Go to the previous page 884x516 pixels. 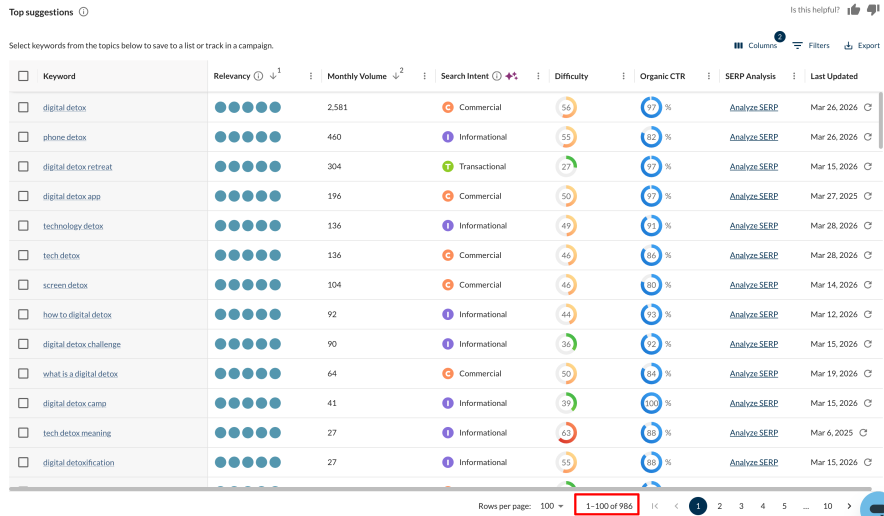point(676,506)
